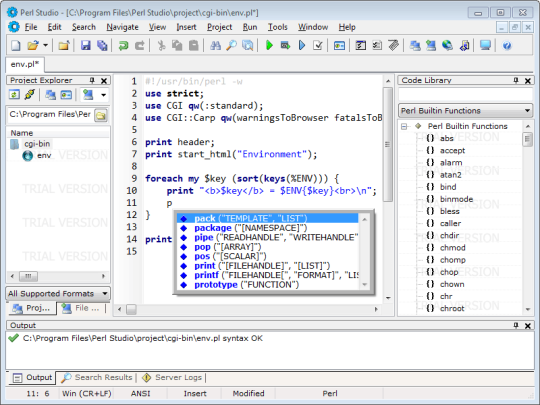
Task: Click the Find binoculars icon
Action: tap(215, 45)
